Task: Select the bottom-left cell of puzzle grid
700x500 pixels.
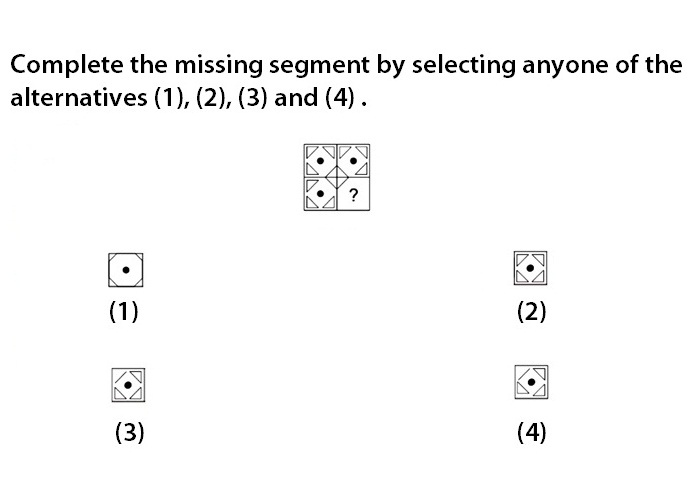Action: click(x=320, y=194)
